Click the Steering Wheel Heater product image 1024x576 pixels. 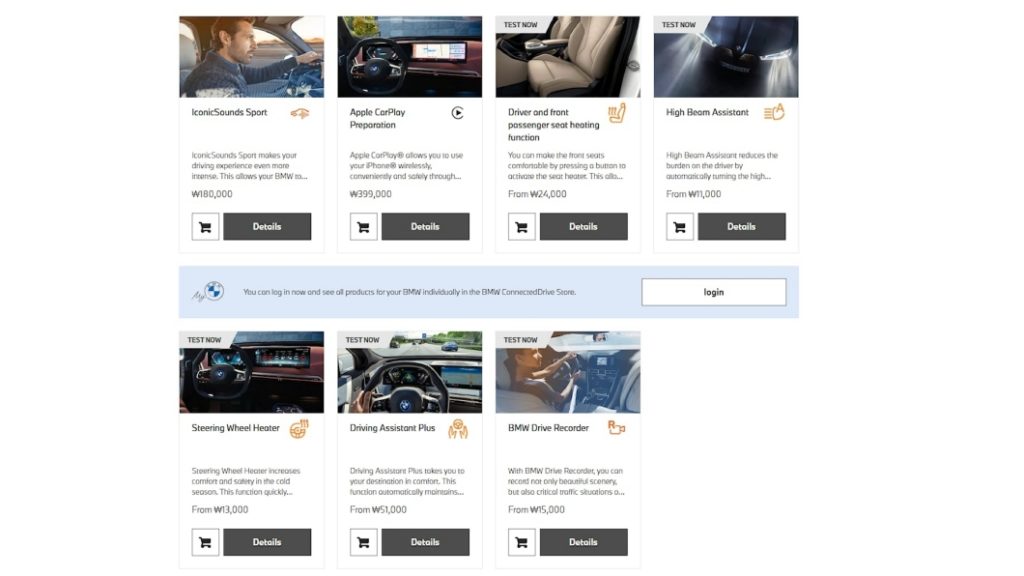251,372
